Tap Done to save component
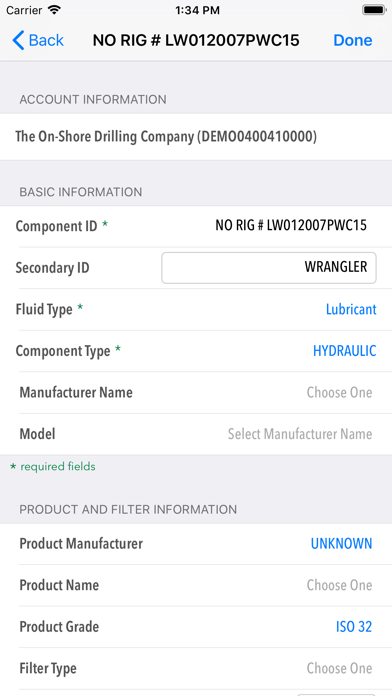This screenshot has height=696, width=392. click(x=352, y=40)
